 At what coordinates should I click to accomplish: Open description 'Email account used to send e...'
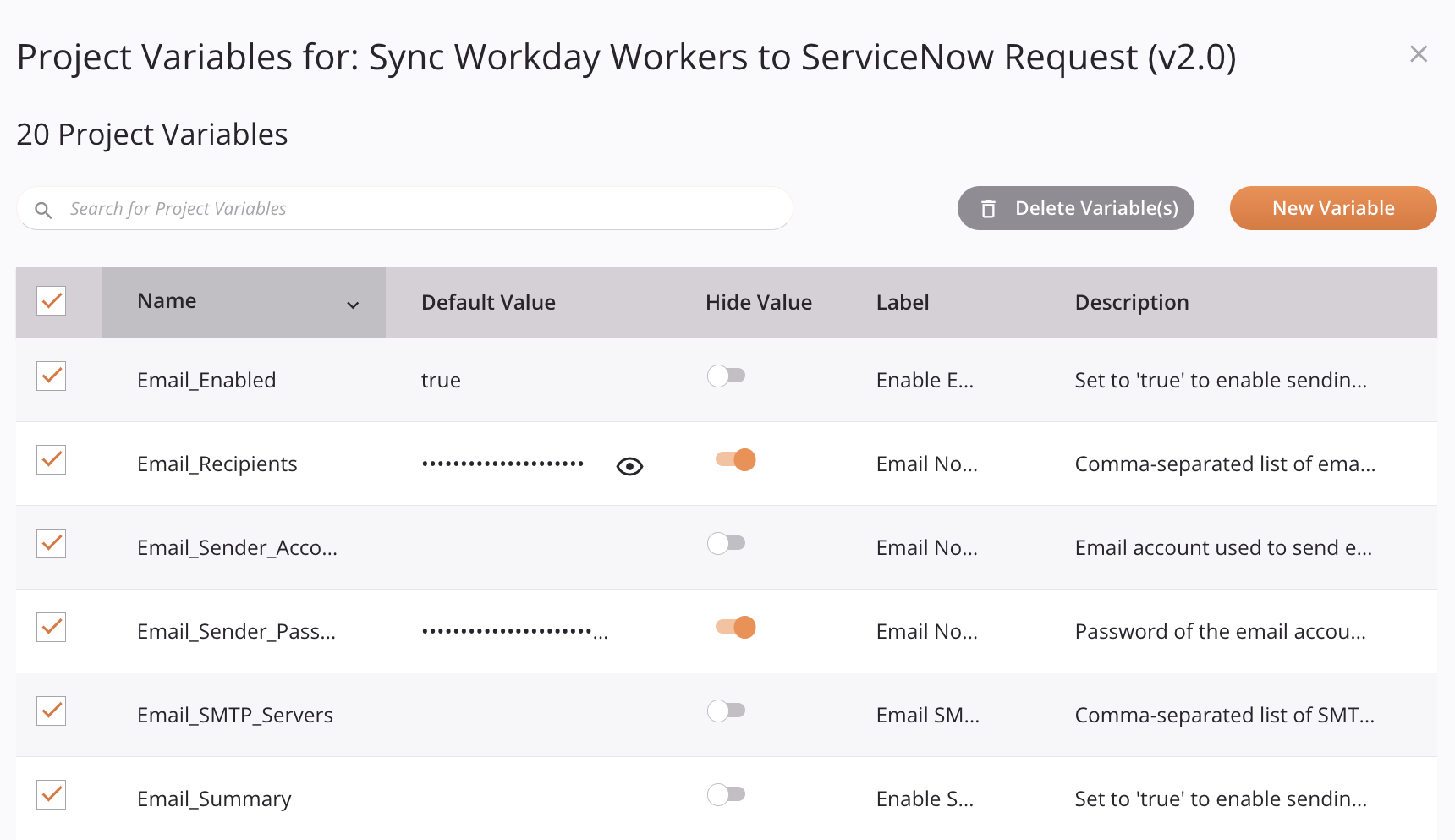pyautogui.click(x=1223, y=547)
